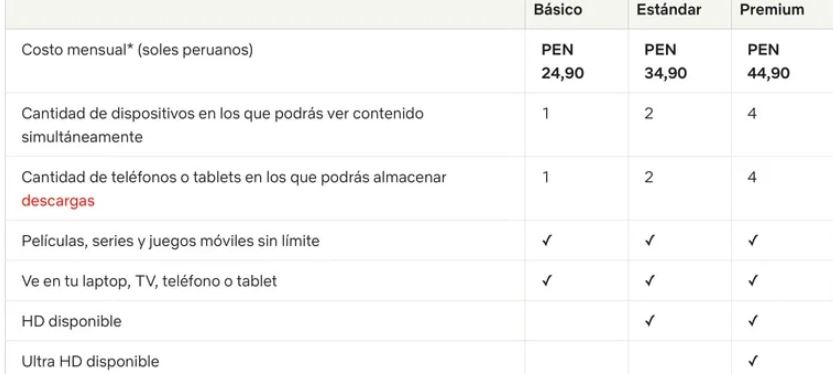Select the Básico column header
The width and height of the screenshot is (833, 374).
(x=558, y=10)
